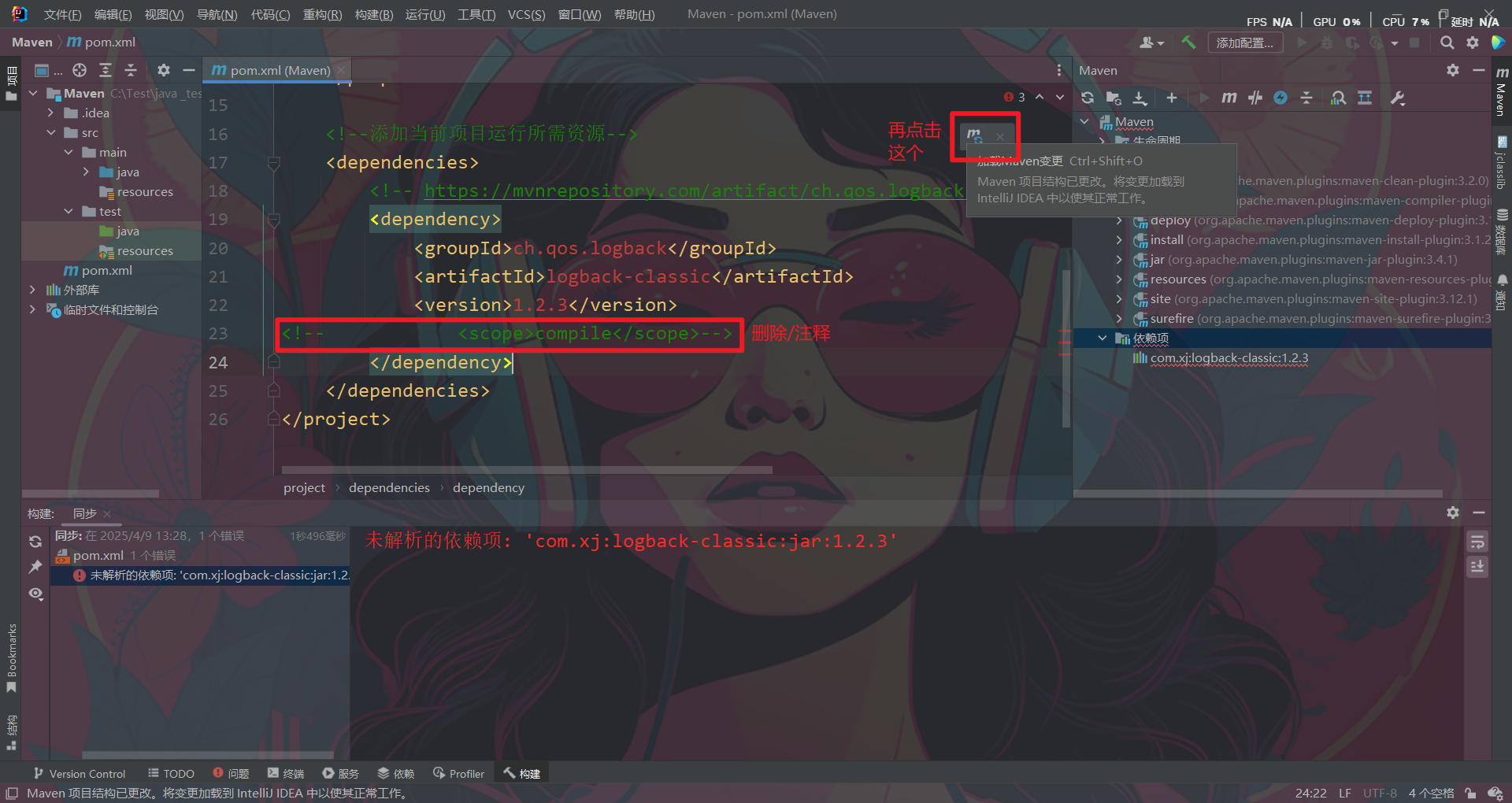This screenshot has height=803, width=1512.
Task: Open build view eye options
Action: pos(35,593)
